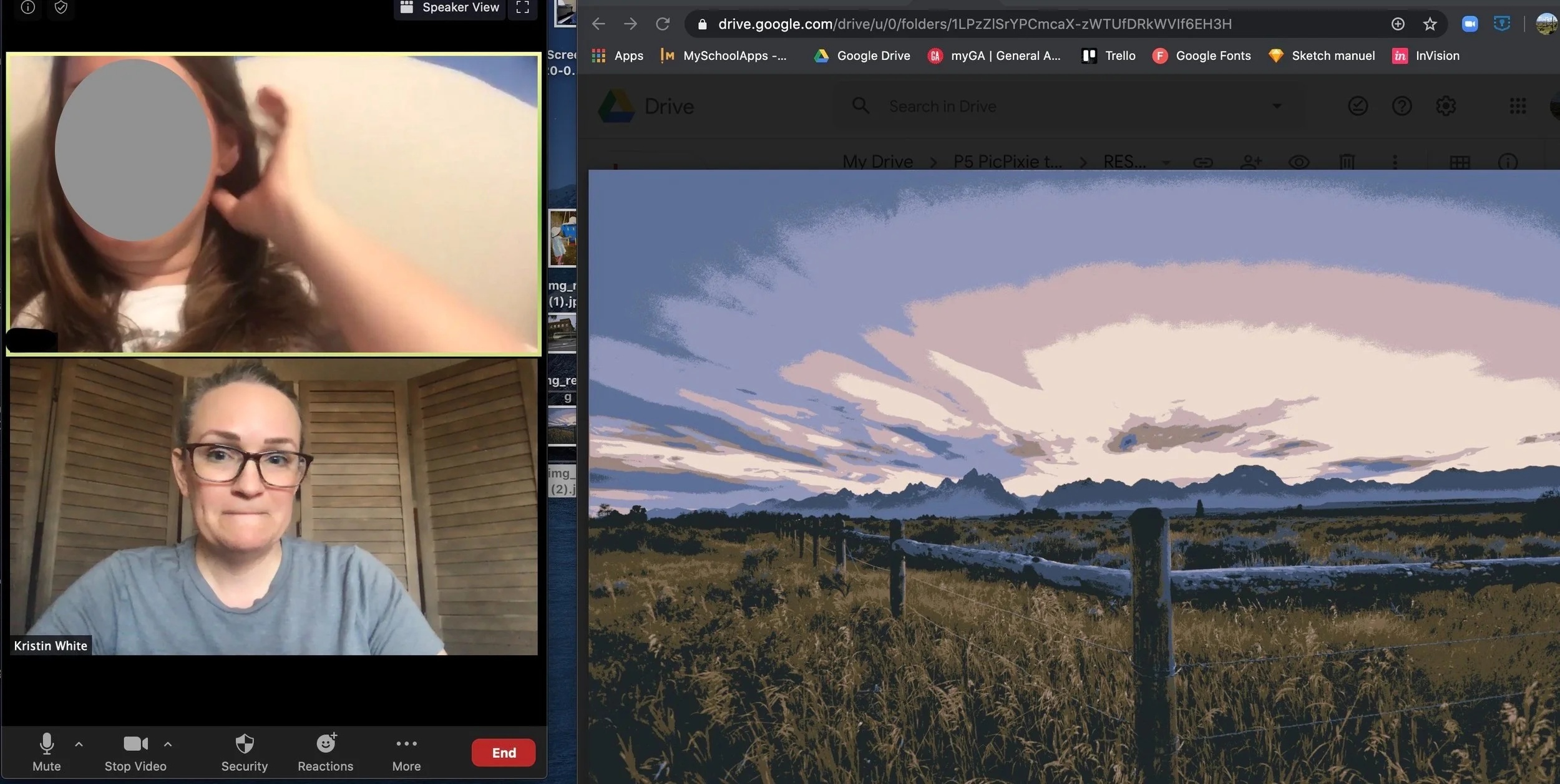The height and width of the screenshot is (784, 1560).
Task: Expand video options arrow beside Stop Video
Action: (168, 743)
